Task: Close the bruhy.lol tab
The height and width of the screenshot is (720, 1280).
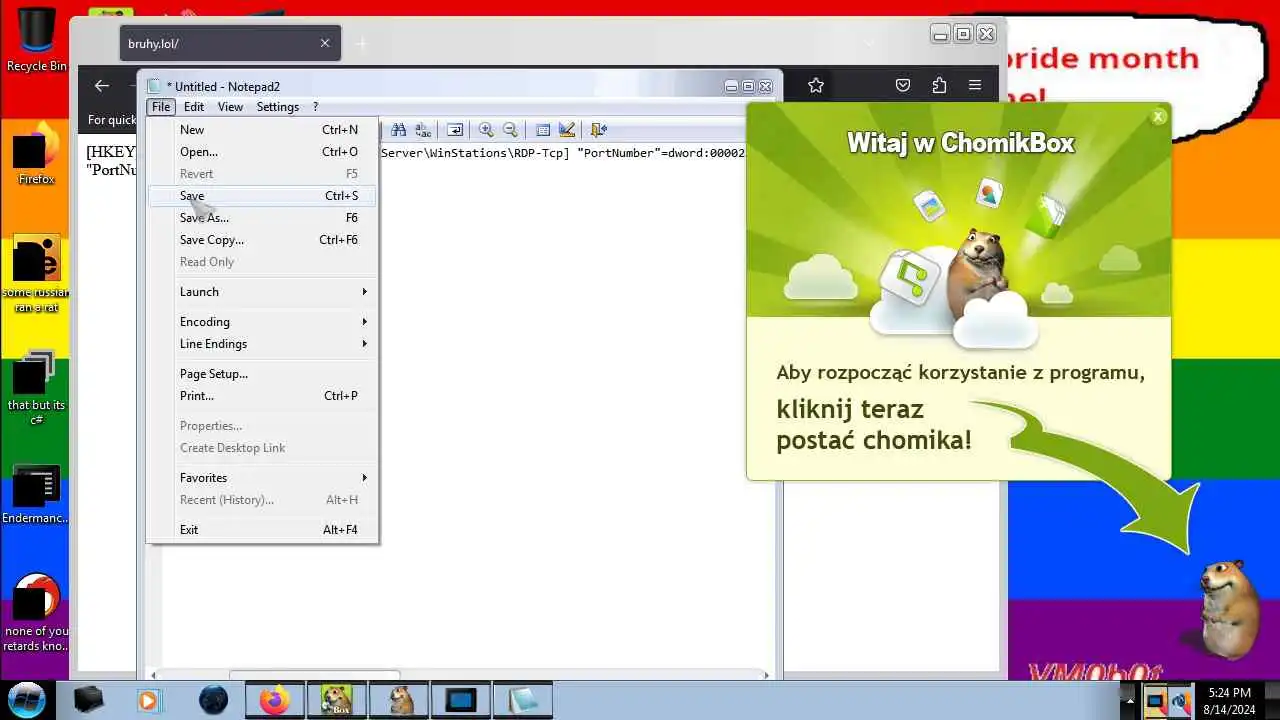Action: coord(325,43)
